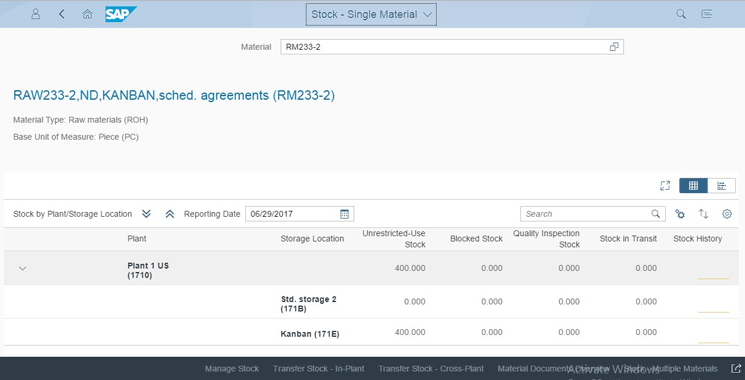Open the group settings icon beside search
This screenshot has height=380, width=745.
coord(680,214)
